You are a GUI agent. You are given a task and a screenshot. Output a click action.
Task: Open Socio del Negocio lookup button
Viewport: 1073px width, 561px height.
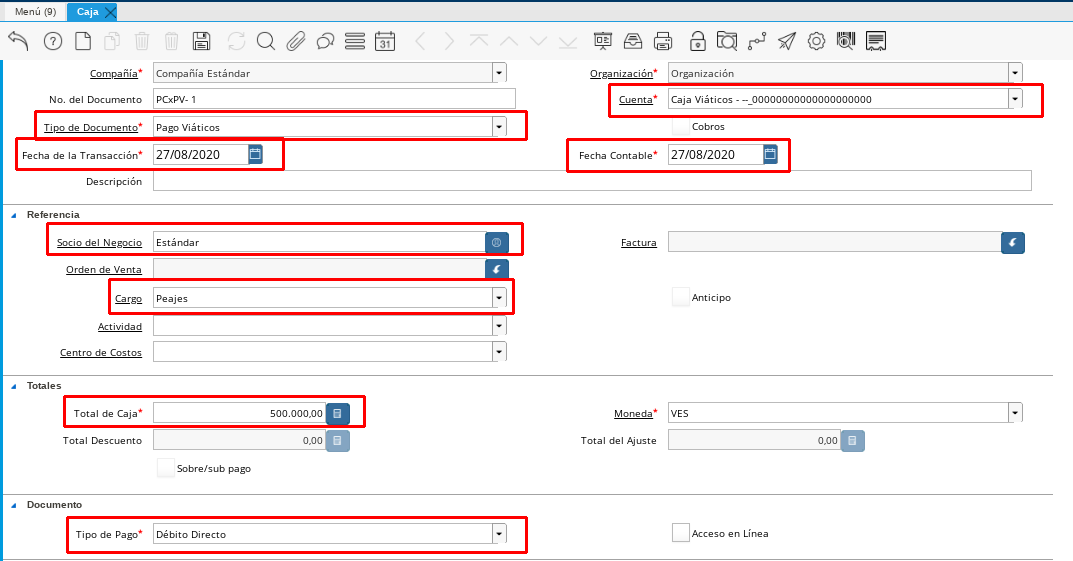[x=497, y=242]
